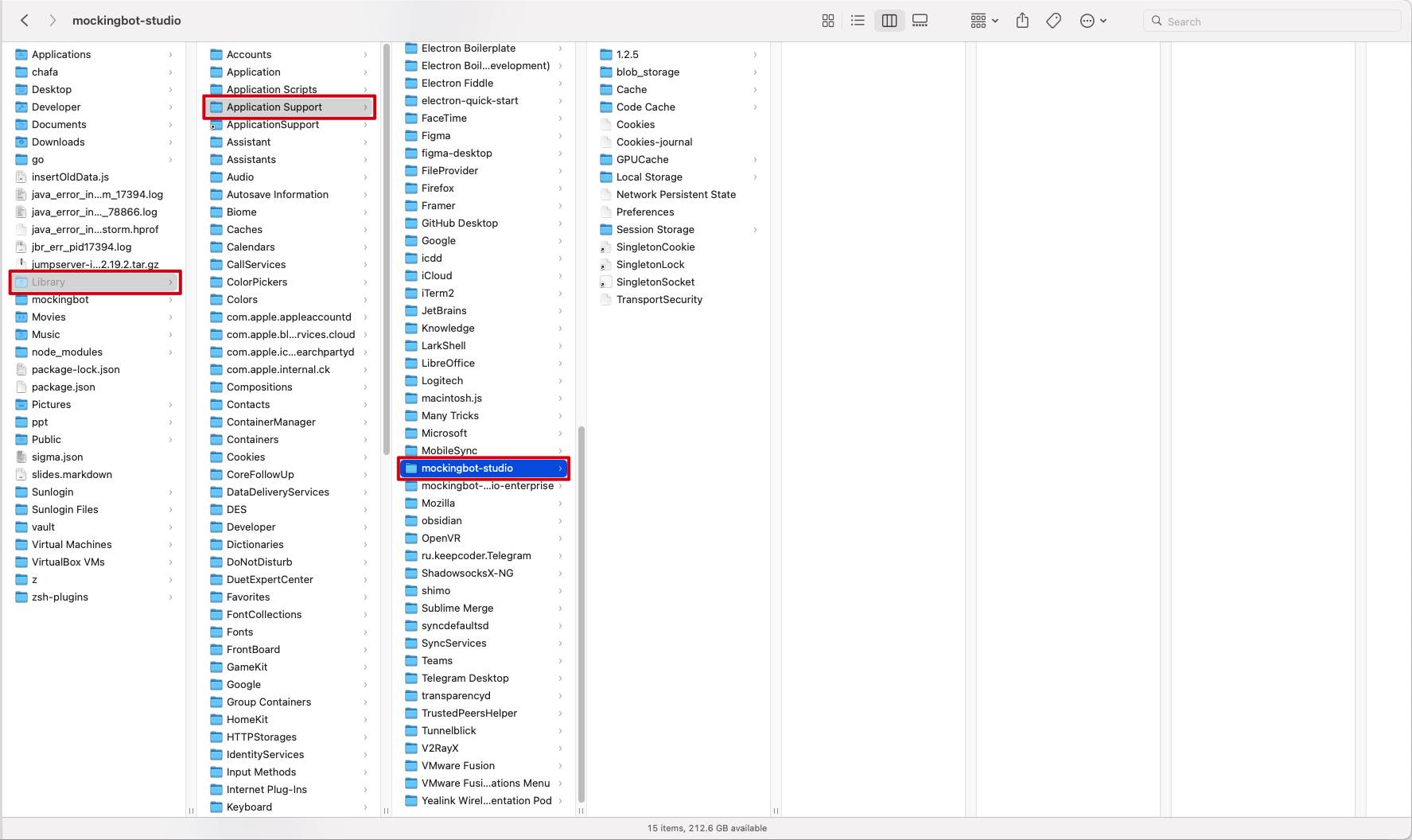Expand the Application Support chevron
Viewport: 1412px width, 840px height.
365,107
